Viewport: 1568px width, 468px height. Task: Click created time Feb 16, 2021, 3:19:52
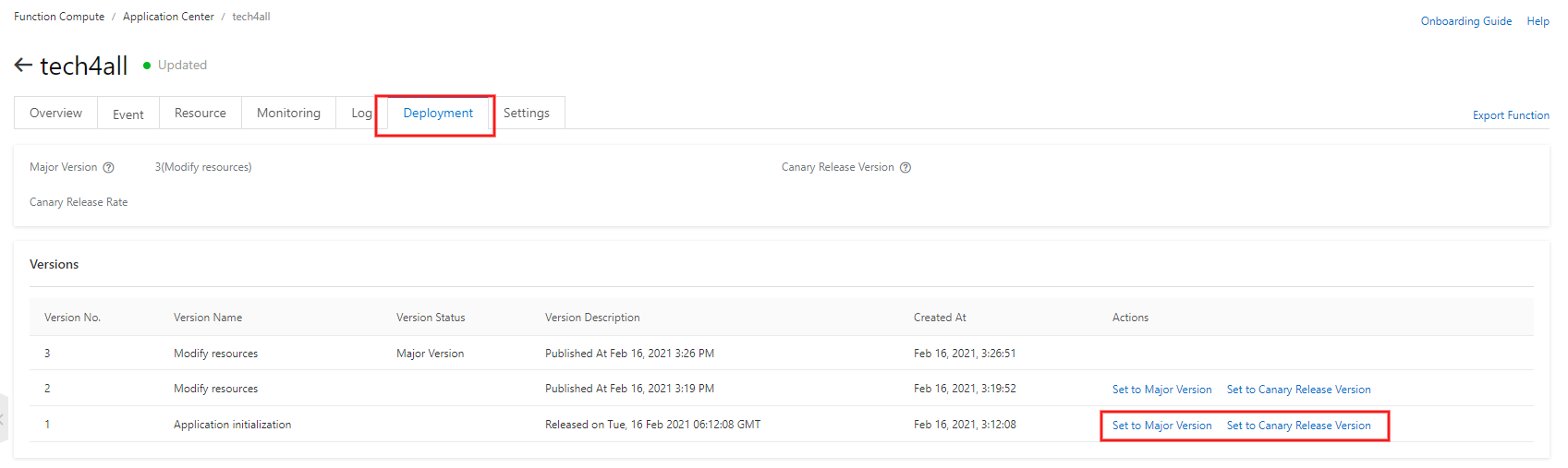[965, 389]
